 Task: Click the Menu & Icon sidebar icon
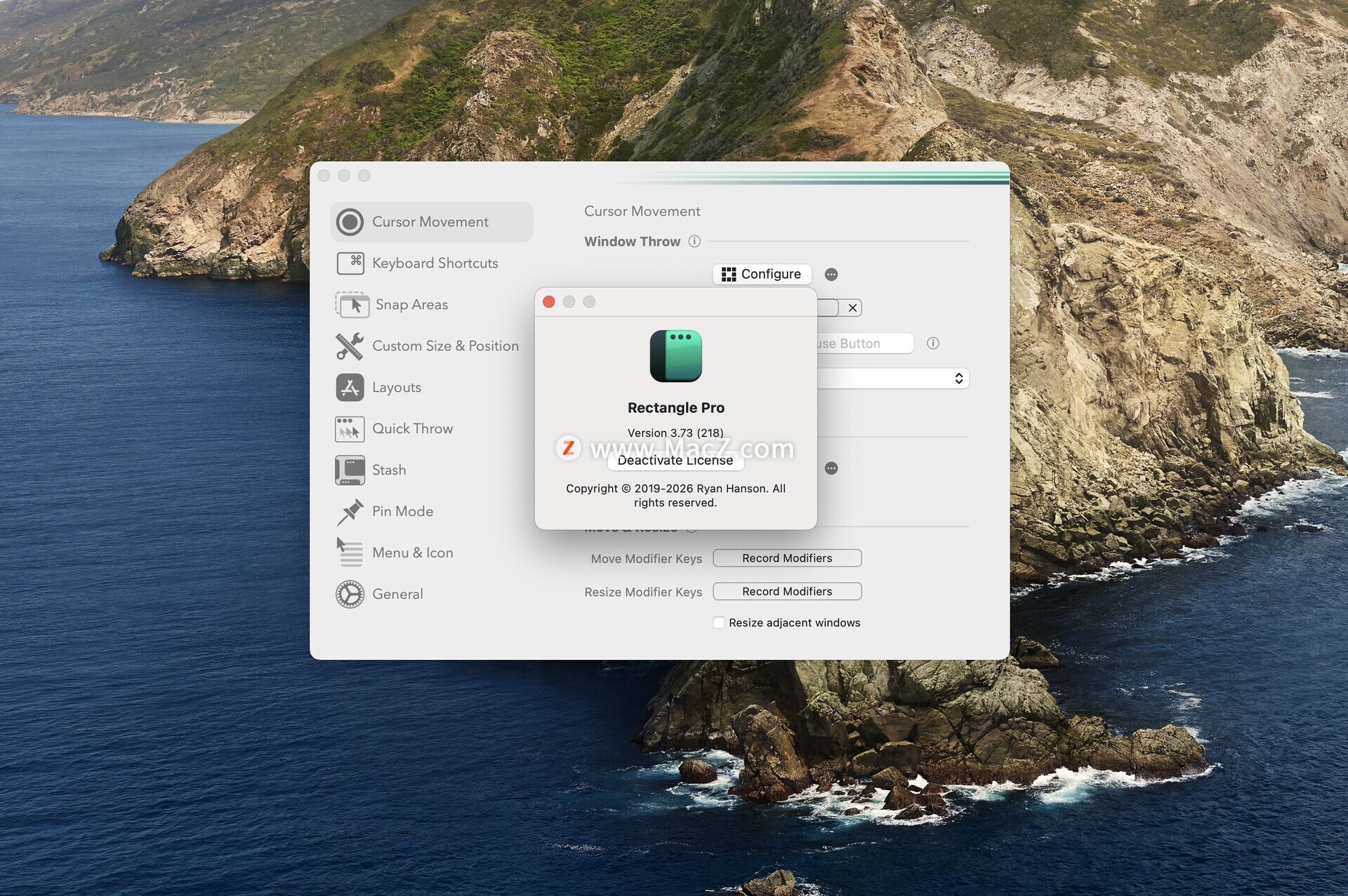point(350,553)
